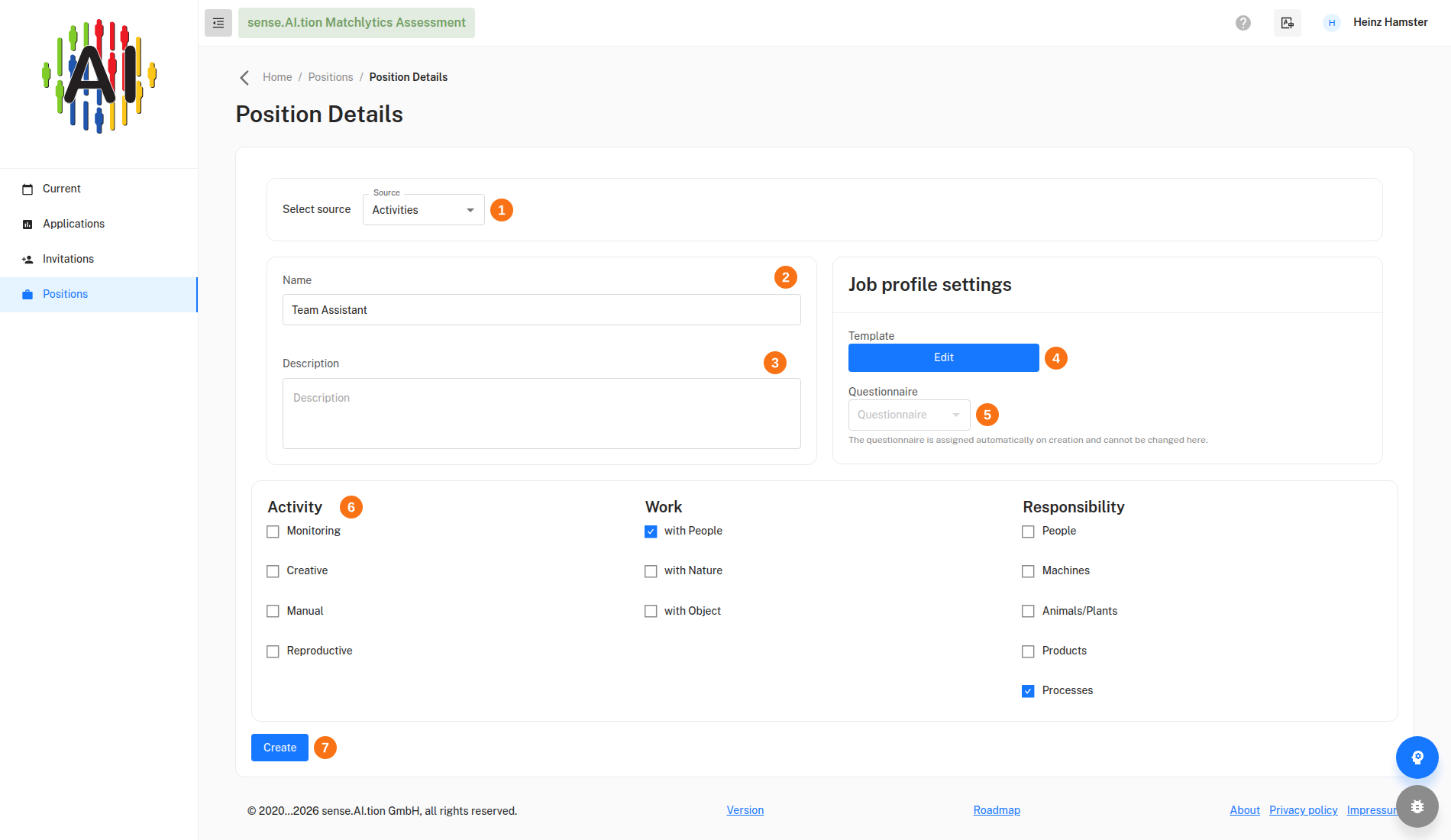Go to Current in sidebar

99,189
